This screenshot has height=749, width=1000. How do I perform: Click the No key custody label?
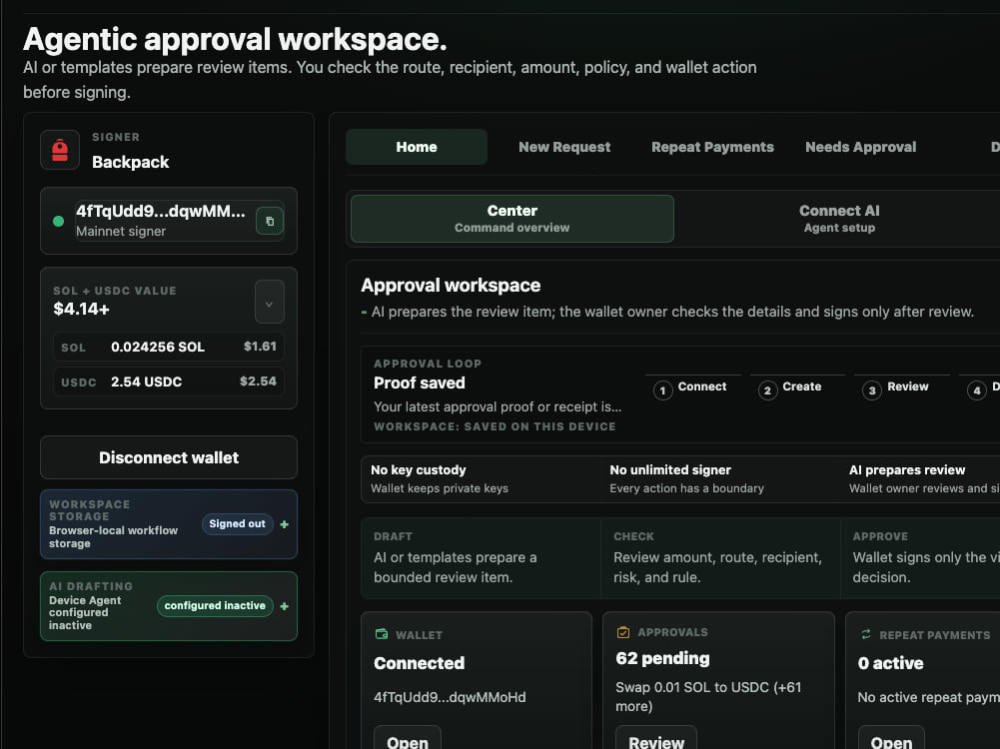click(x=418, y=470)
